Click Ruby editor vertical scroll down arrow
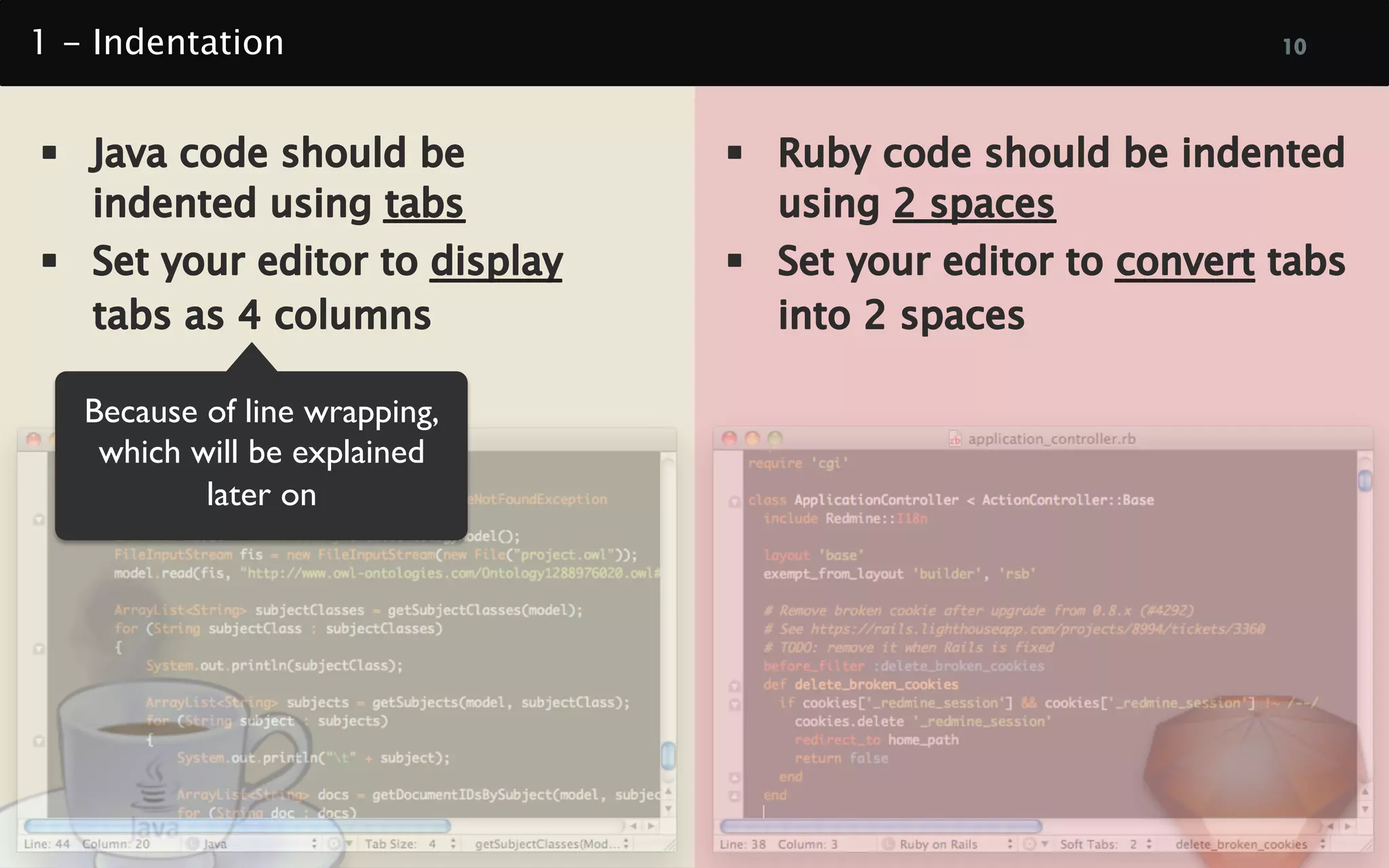 click(1365, 809)
